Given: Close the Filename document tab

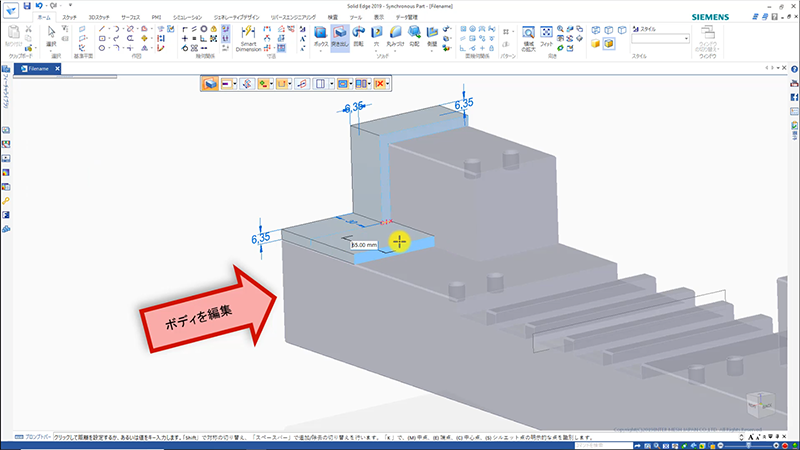Looking at the screenshot, I should click(57, 68).
